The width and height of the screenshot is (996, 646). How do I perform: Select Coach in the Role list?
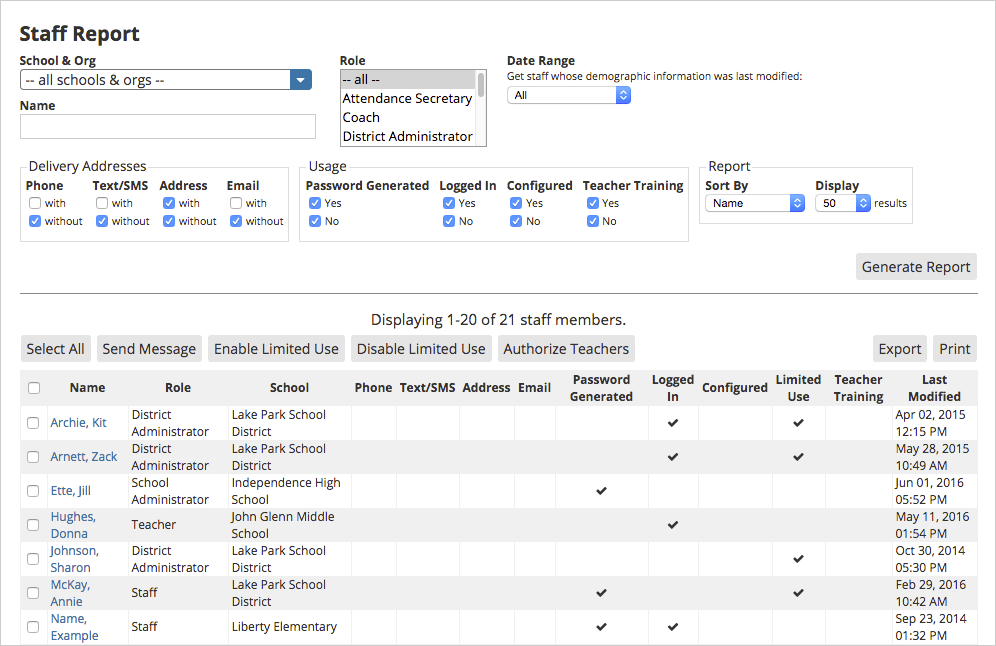click(x=363, y=117)
